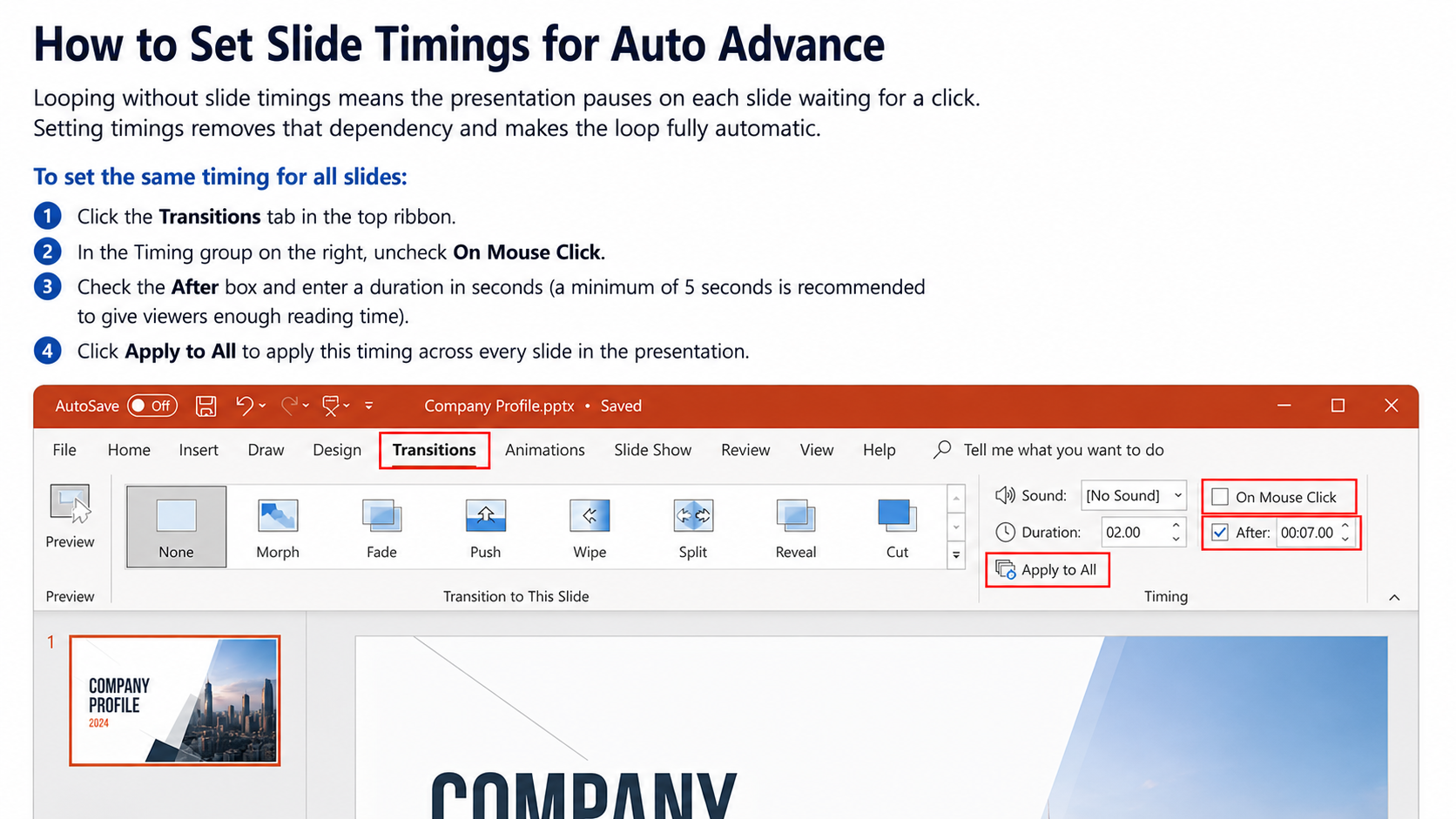Click the Save icon in title bar
1456x819 pixels.
[x=206, y=406]
